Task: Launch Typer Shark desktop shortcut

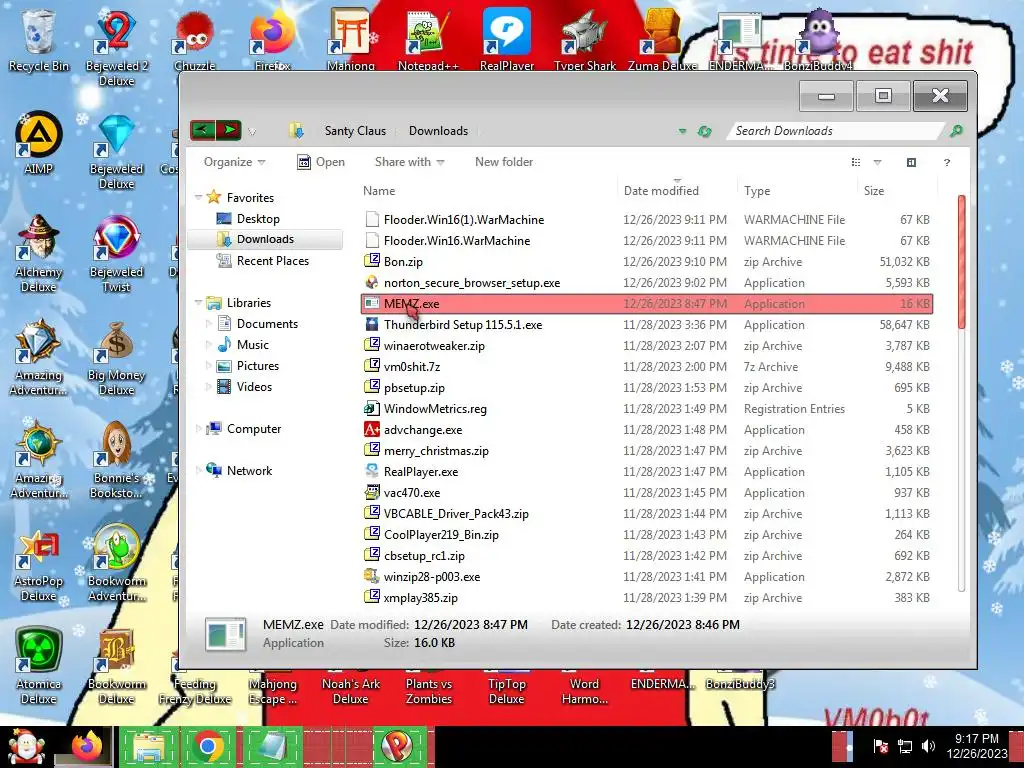Action: point(584,40)
